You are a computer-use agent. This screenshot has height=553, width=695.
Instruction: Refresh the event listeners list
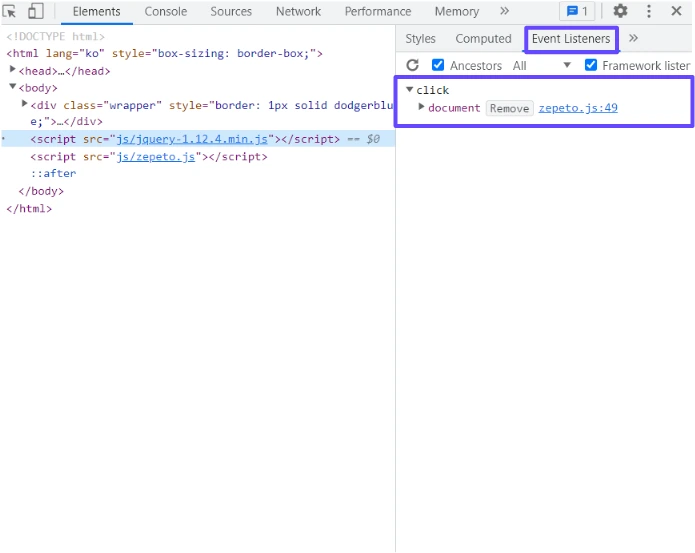(413, 66)
